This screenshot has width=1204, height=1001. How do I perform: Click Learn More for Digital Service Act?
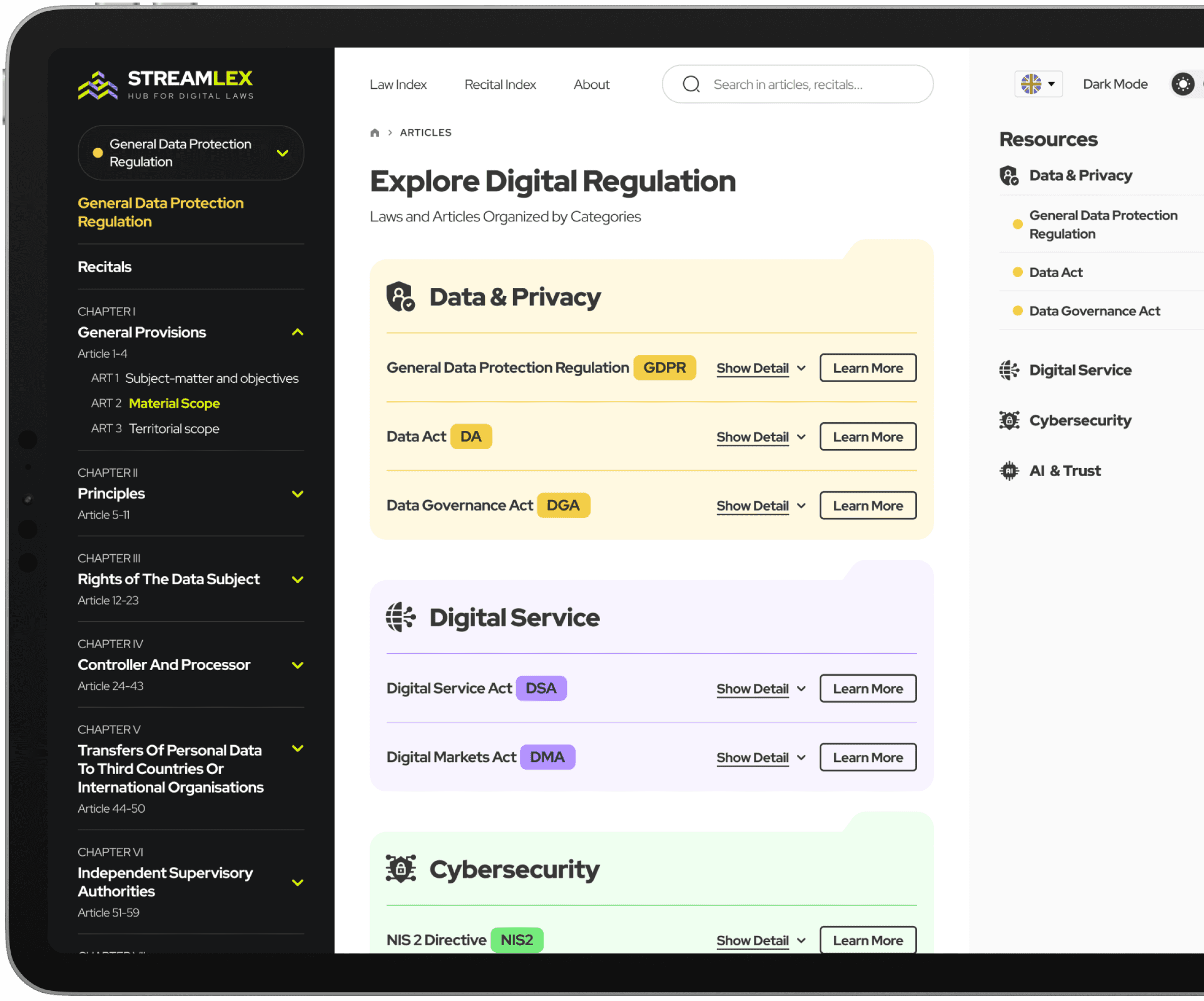(x=866, y=687)
